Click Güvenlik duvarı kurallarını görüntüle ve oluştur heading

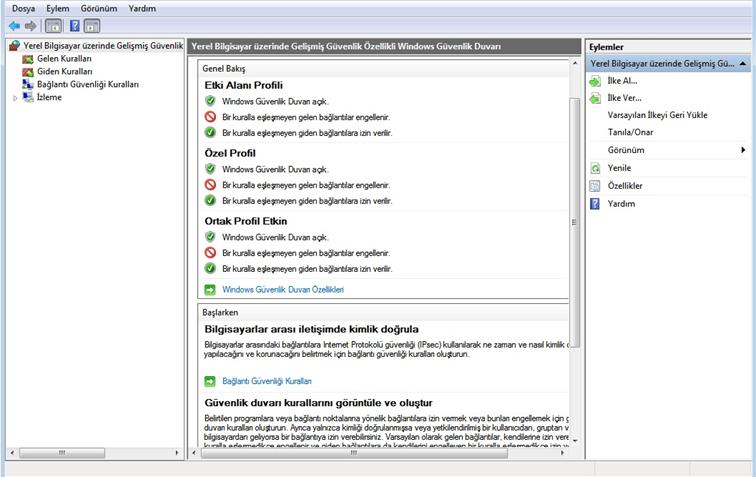coord(318,403)
